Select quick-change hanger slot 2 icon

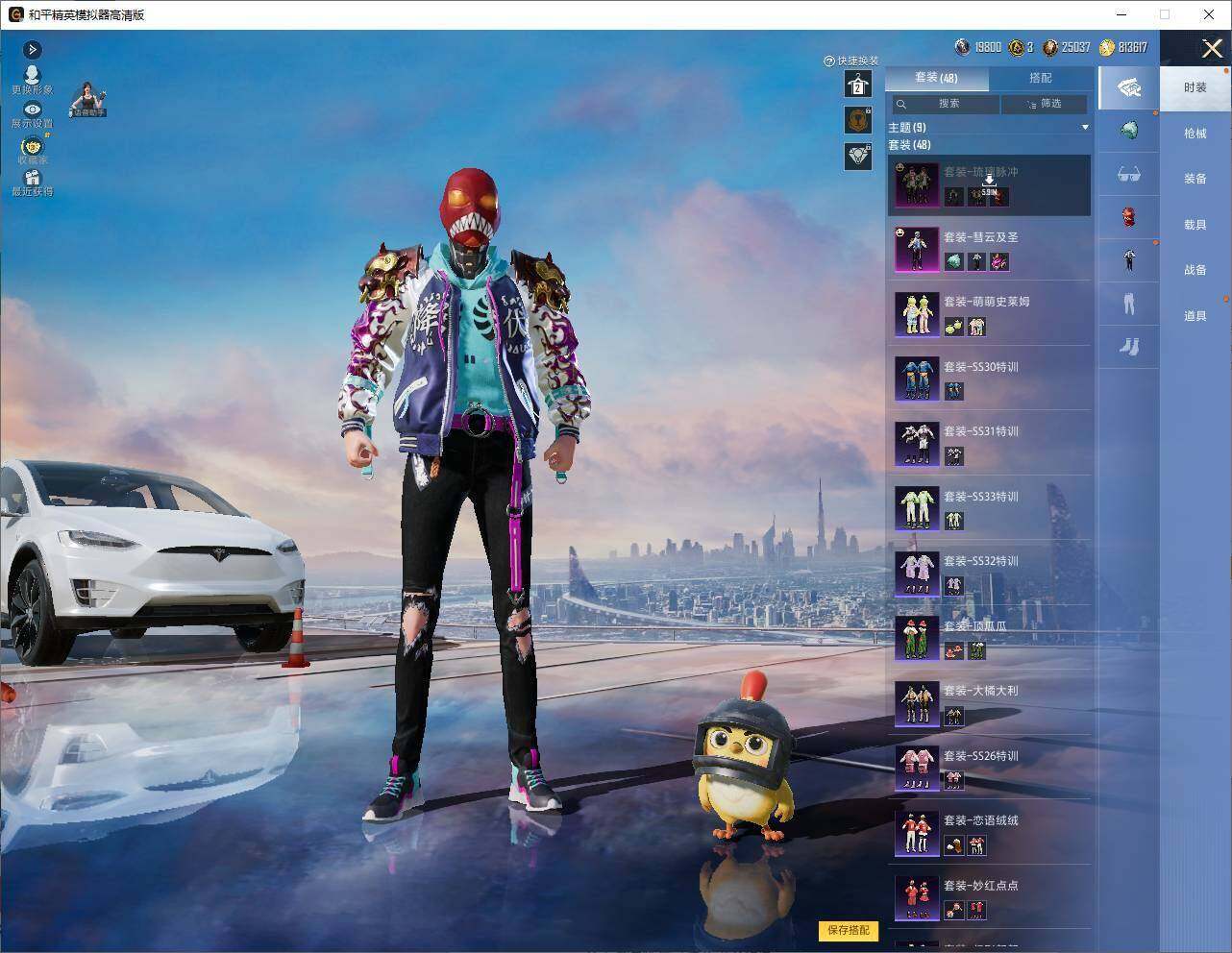click(x=857, y=85)
